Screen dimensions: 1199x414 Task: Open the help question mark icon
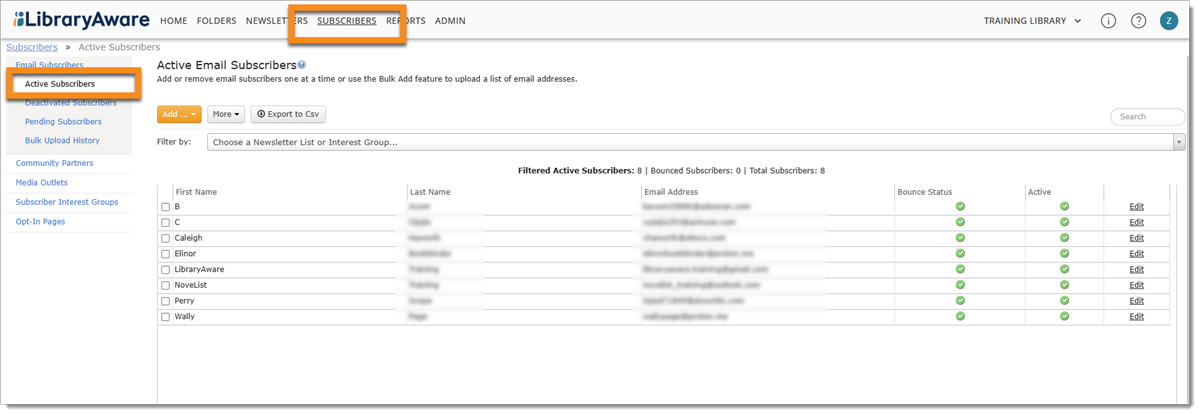tap(1139, 21)
